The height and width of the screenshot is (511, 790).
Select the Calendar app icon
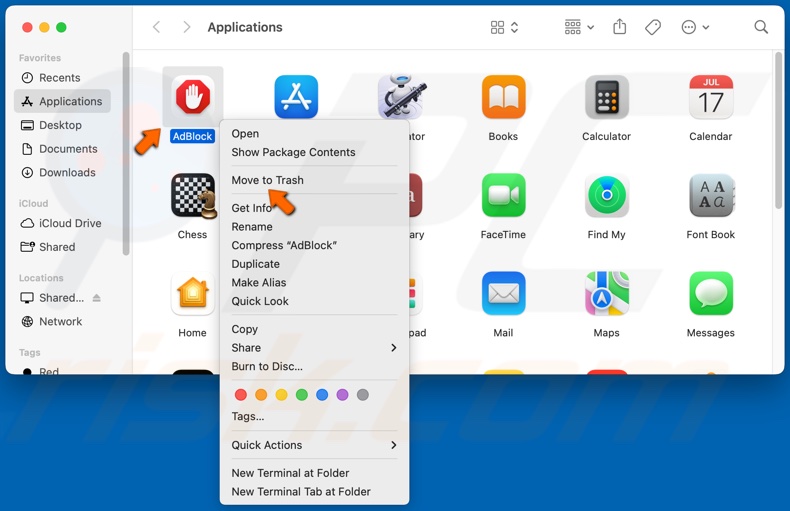(x=710, y=98)
